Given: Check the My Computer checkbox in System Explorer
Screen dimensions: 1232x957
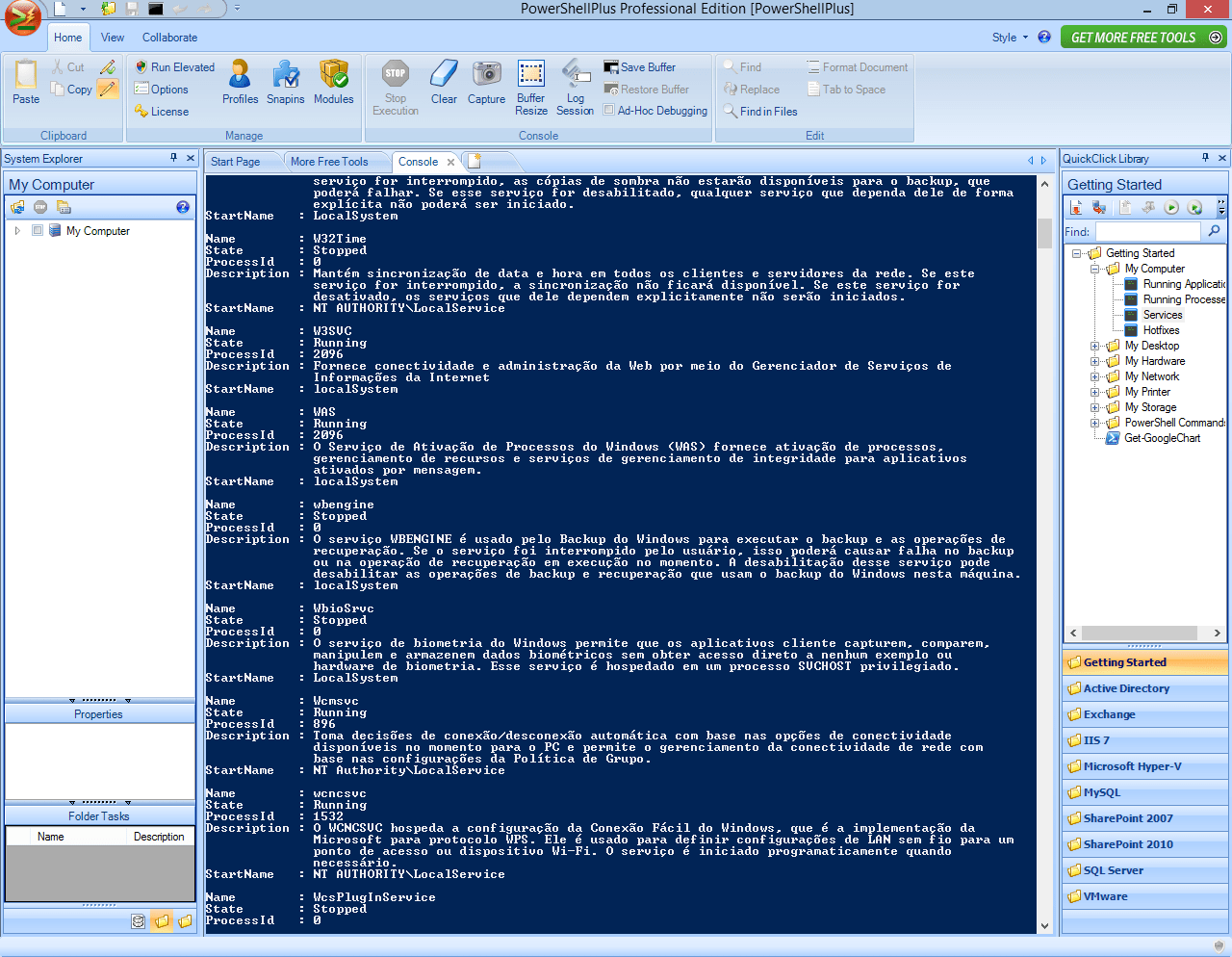Looking at the screenshot, I should click(x=38, y=230).
